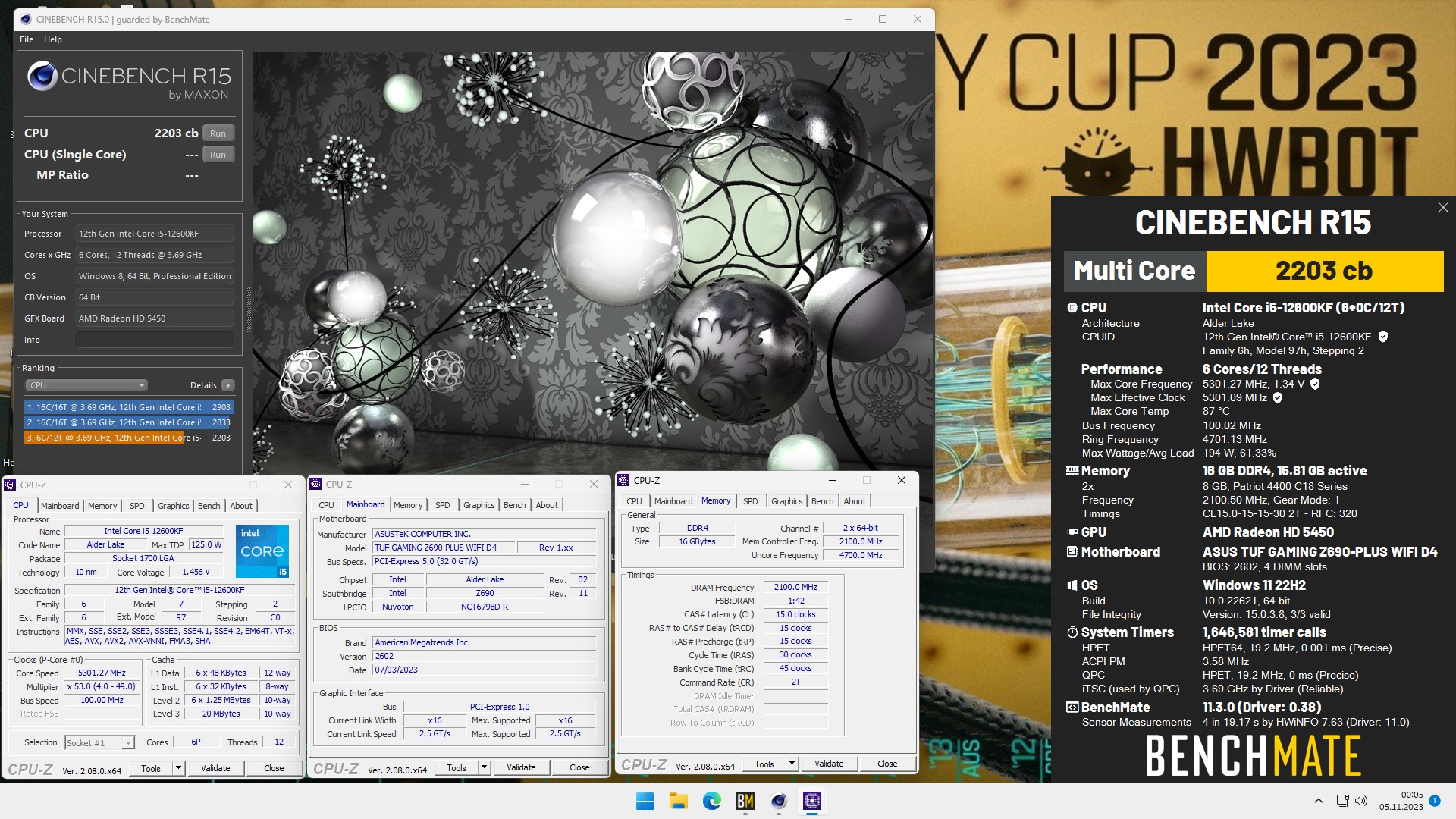Click the yellow 2203 cb score banner
This screenshot has width=1456, height=819.
1324,271
